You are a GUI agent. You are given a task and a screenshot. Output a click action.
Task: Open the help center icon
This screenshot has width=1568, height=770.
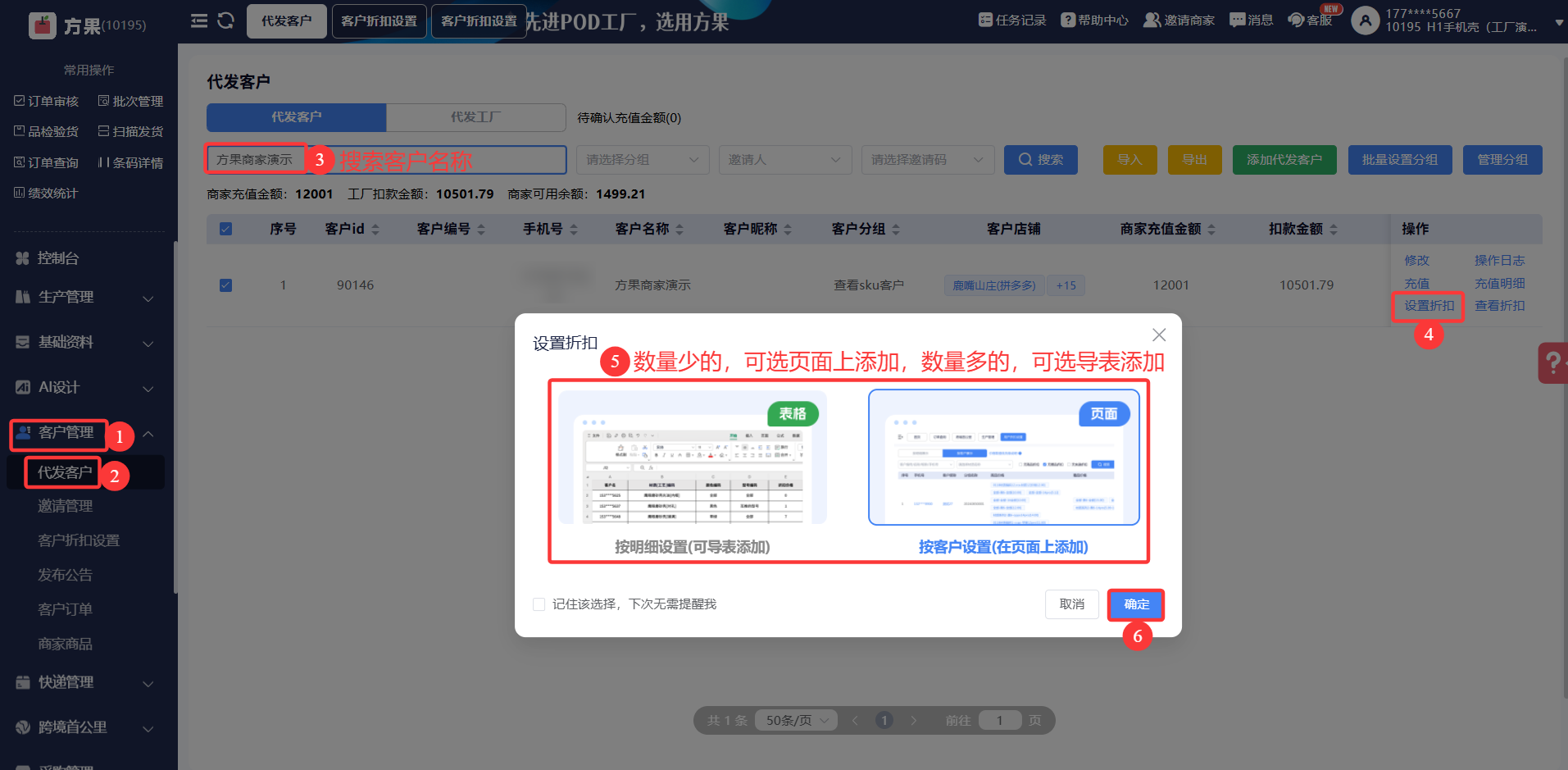point(1067,21)
